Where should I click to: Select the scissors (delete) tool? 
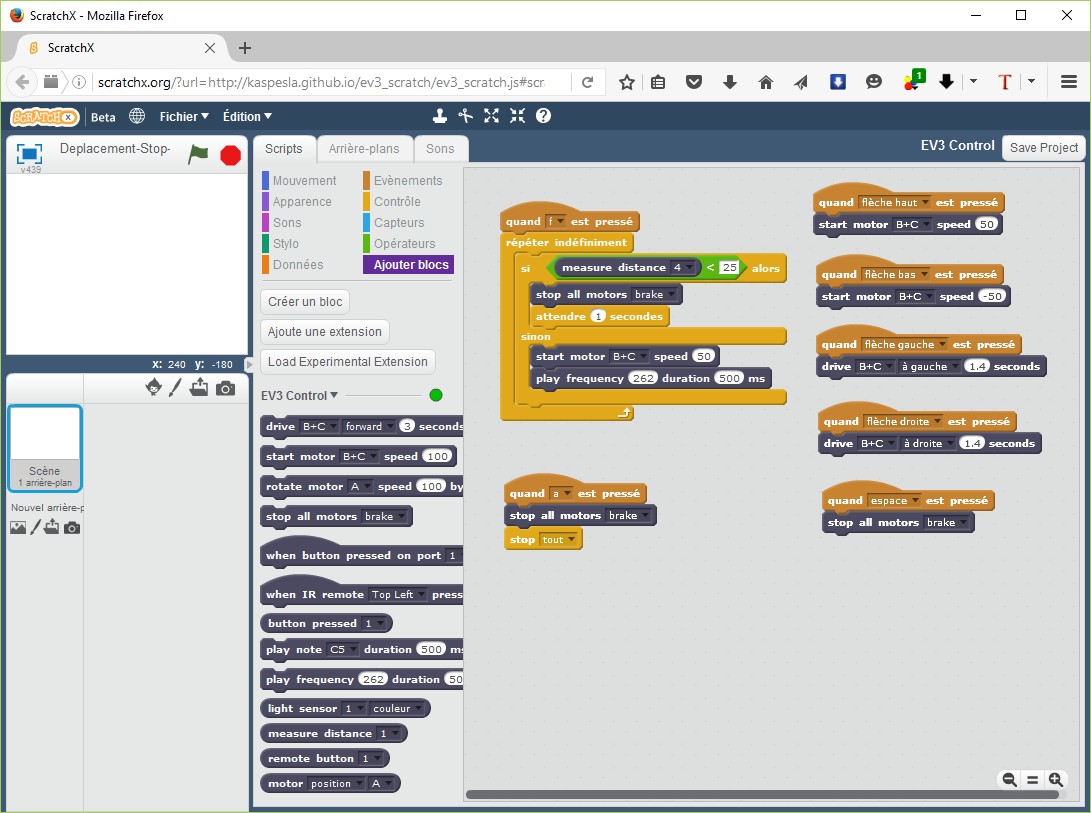465,116
